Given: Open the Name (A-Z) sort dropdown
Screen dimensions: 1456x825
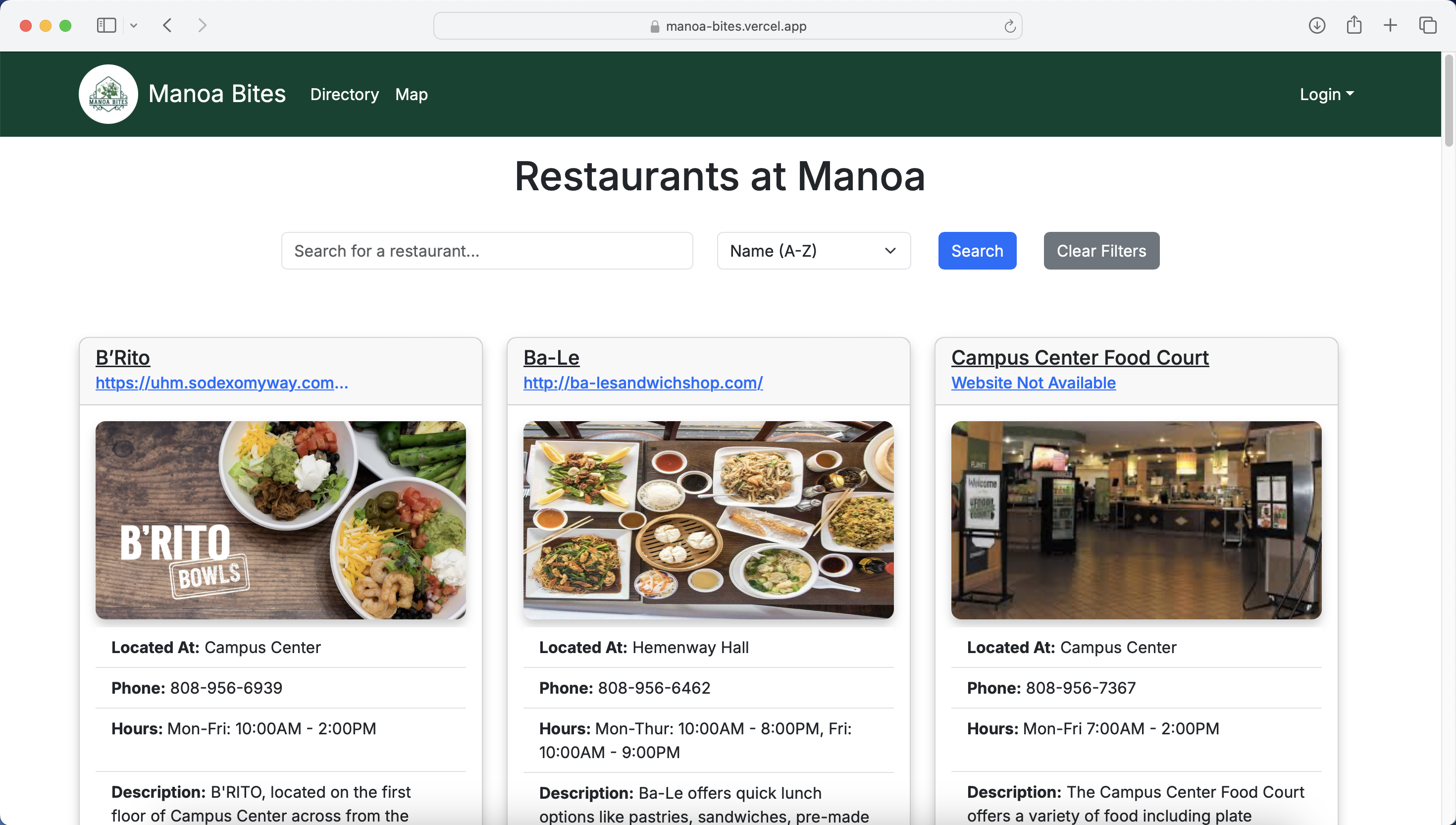Looking at the screenshot, I should [814, 250].
